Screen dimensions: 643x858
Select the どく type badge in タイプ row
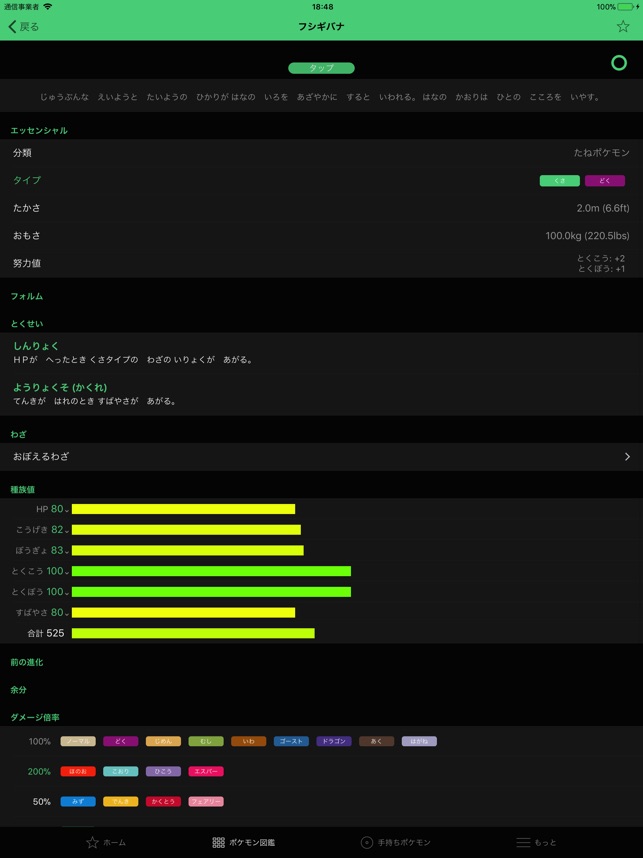tap(605, 181)
